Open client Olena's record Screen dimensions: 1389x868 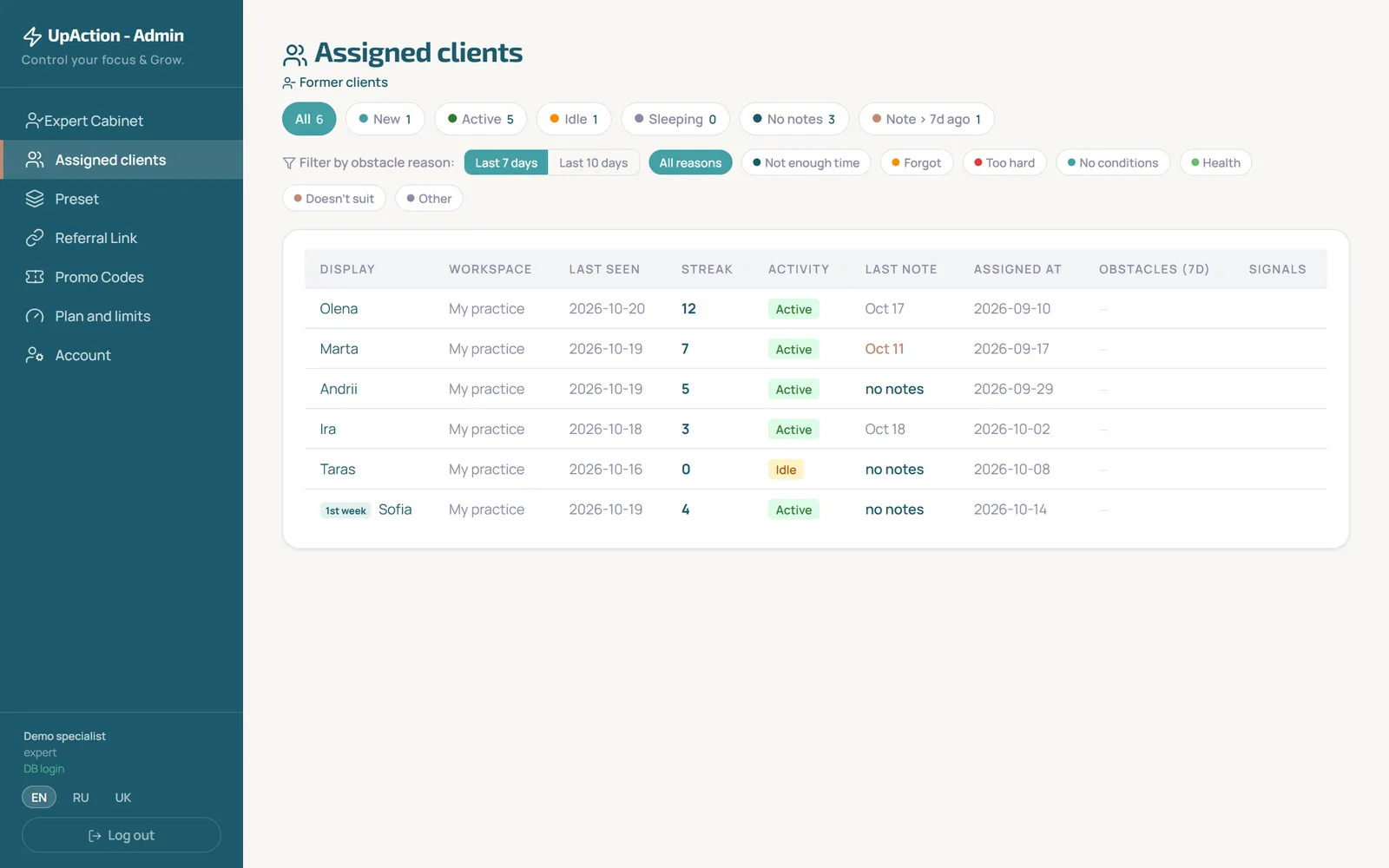coord(339,309)
